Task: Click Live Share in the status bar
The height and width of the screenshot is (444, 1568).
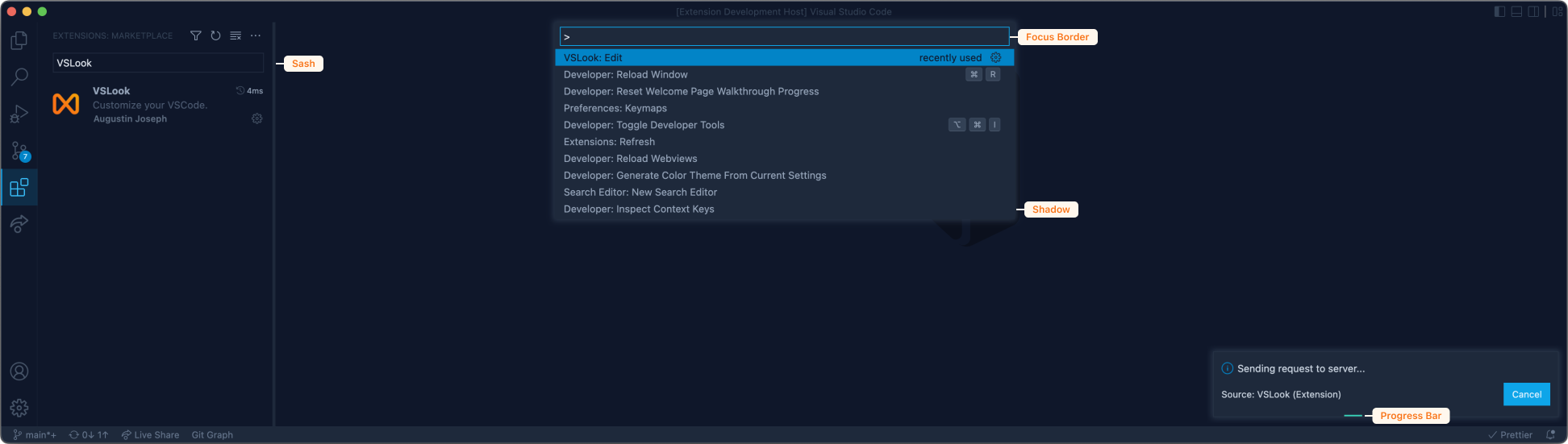Action: pos(150,435)
